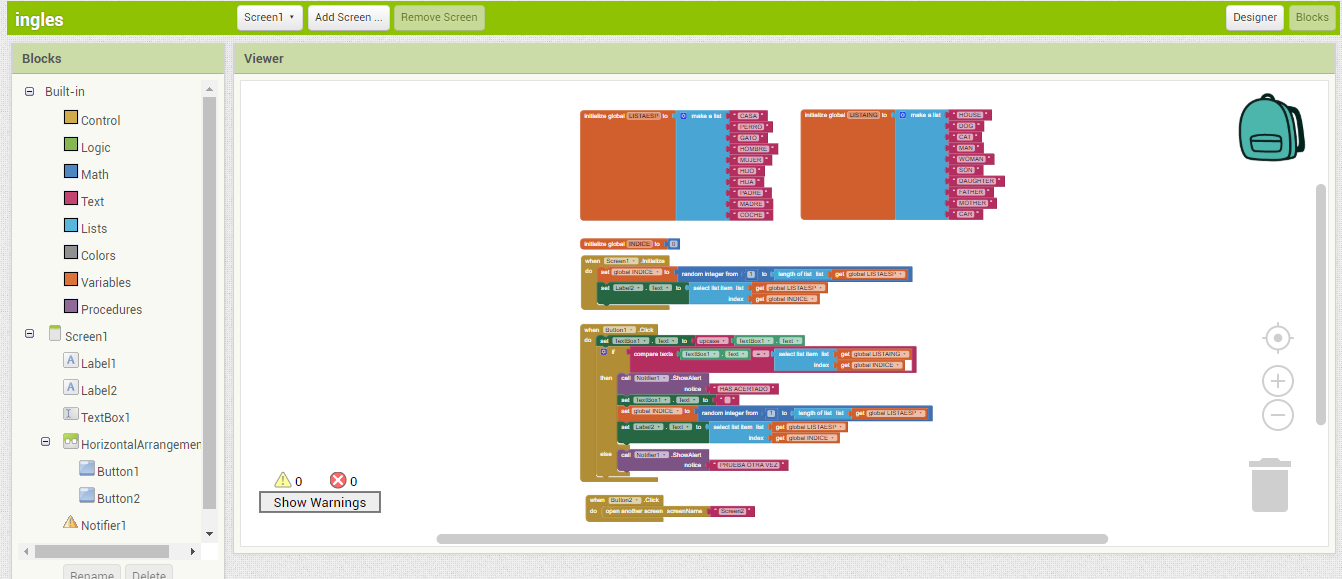Open the Logic blocks drawer
Viewport: 1342px width, 579px height.
(x=93, y=146)
